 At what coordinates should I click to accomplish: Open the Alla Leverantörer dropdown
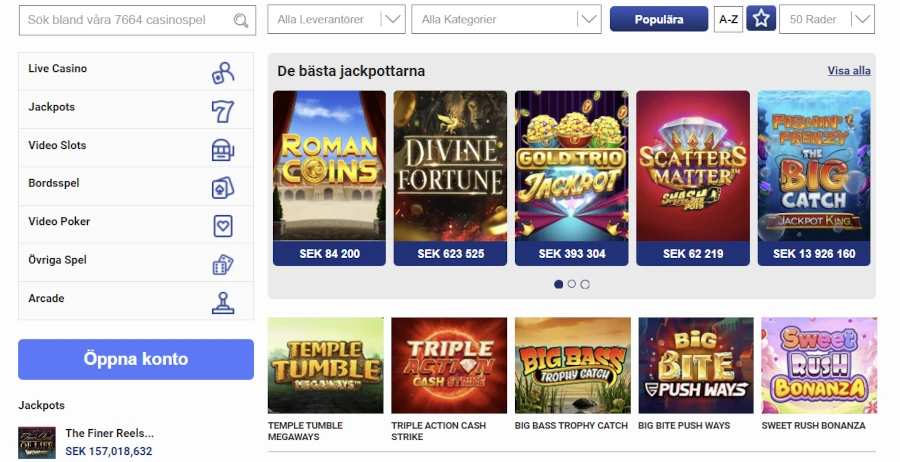pos(336,20)
